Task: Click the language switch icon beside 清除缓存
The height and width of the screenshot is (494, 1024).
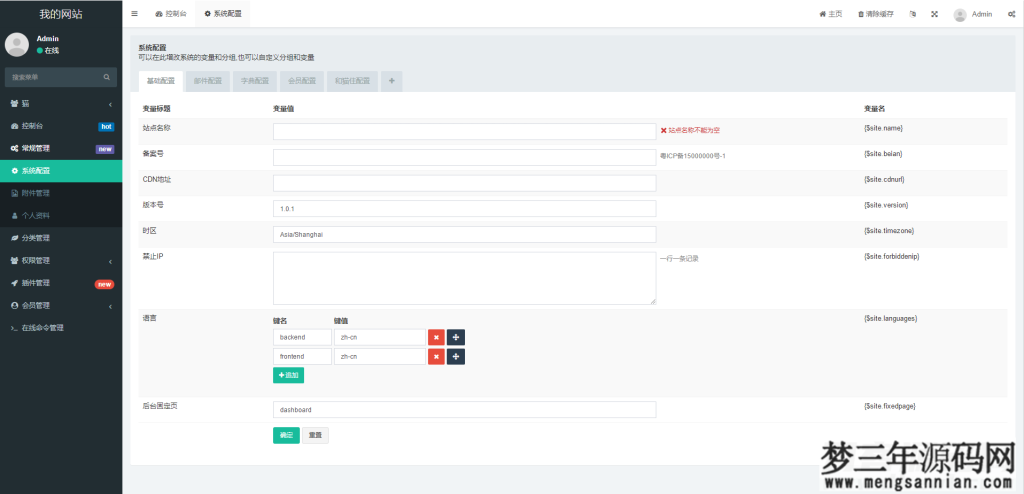Action: click(912, 14)
